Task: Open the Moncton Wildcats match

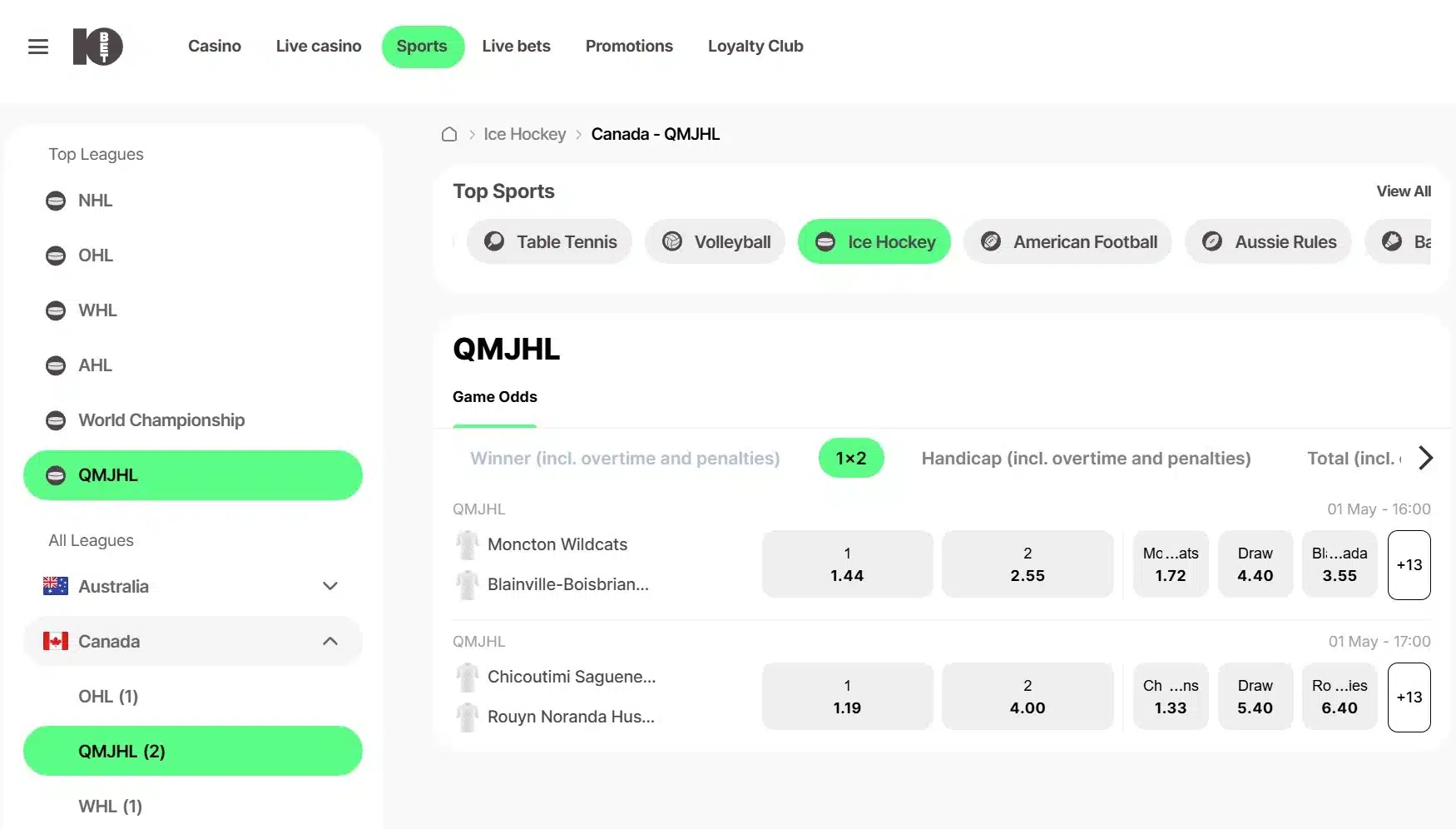Action: pyautogui.click(x=557, y=544)
